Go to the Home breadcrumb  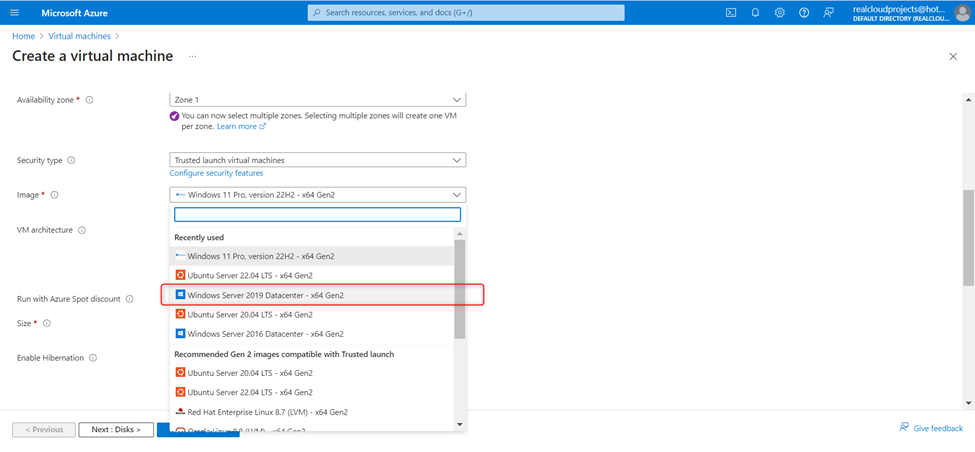tap(24, 36)
